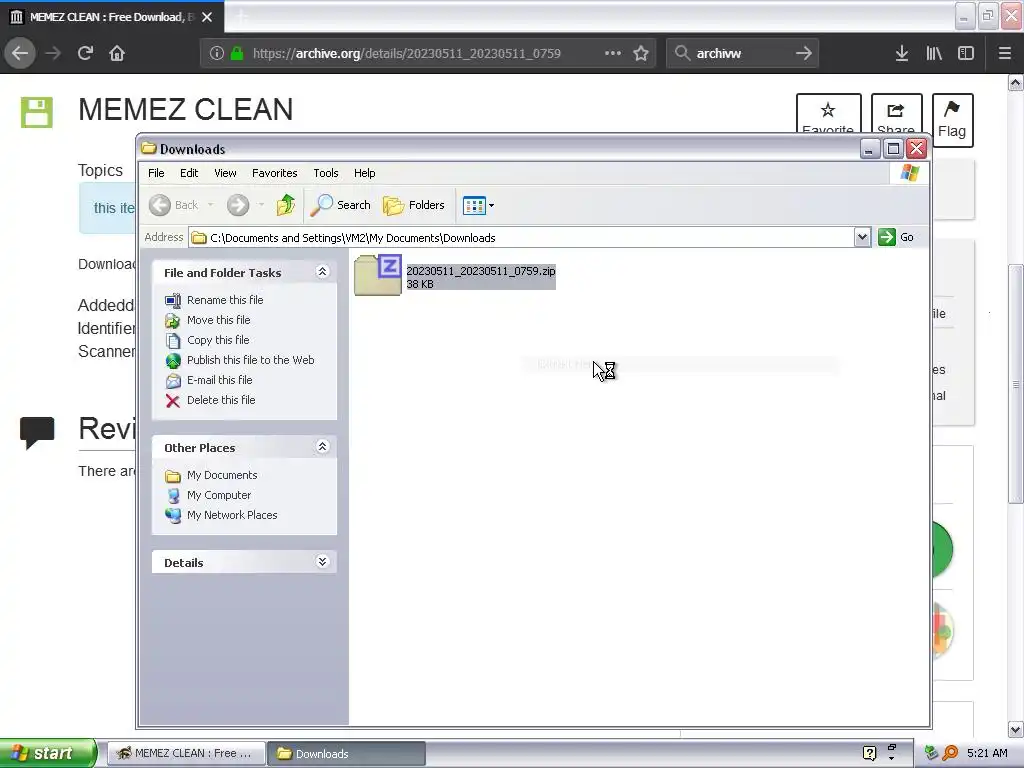Click the help question mark tray icon
Screen dimensions: 1024x768
(869, 753)
